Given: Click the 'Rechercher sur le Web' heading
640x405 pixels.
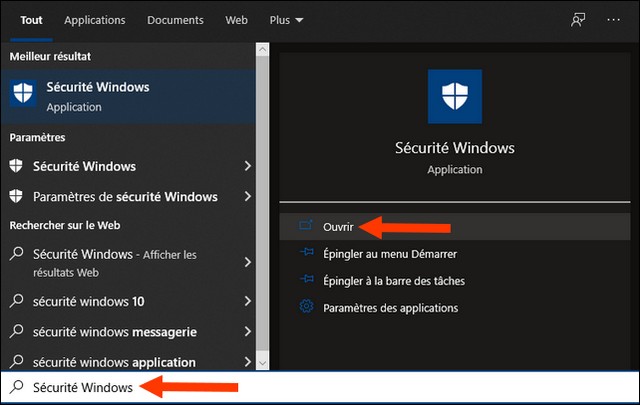Looking at the screenshot, I should pyautogui.click(x=65, y=225).
